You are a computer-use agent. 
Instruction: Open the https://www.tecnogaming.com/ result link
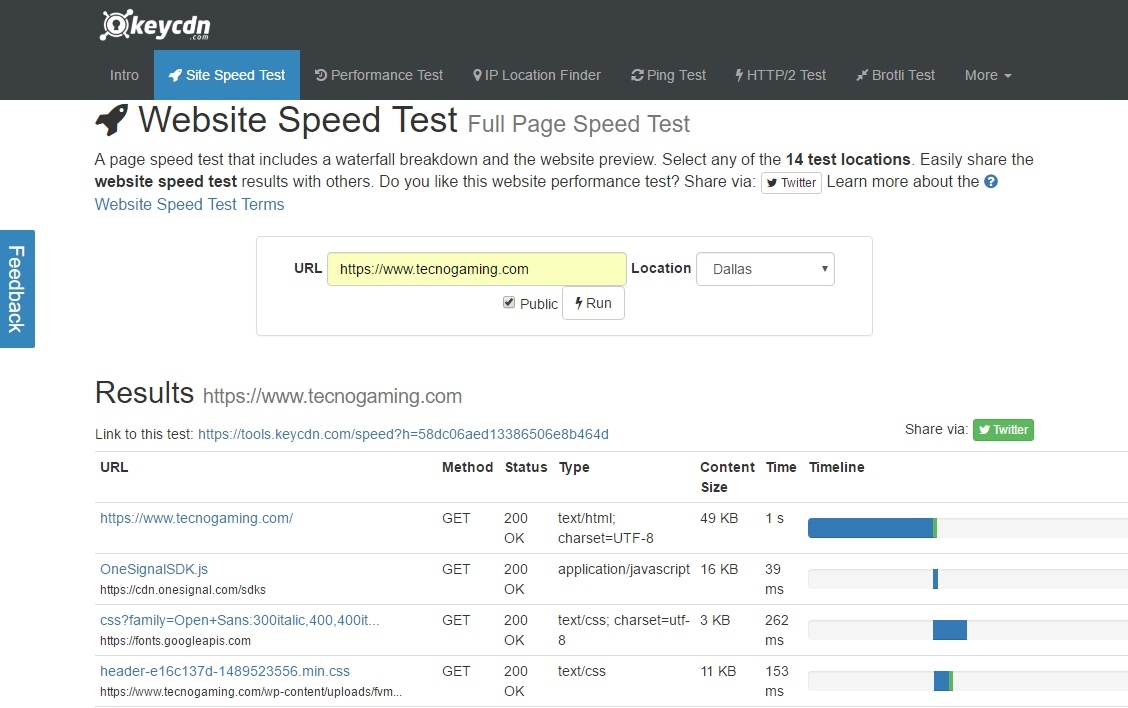tap(196, 518)
